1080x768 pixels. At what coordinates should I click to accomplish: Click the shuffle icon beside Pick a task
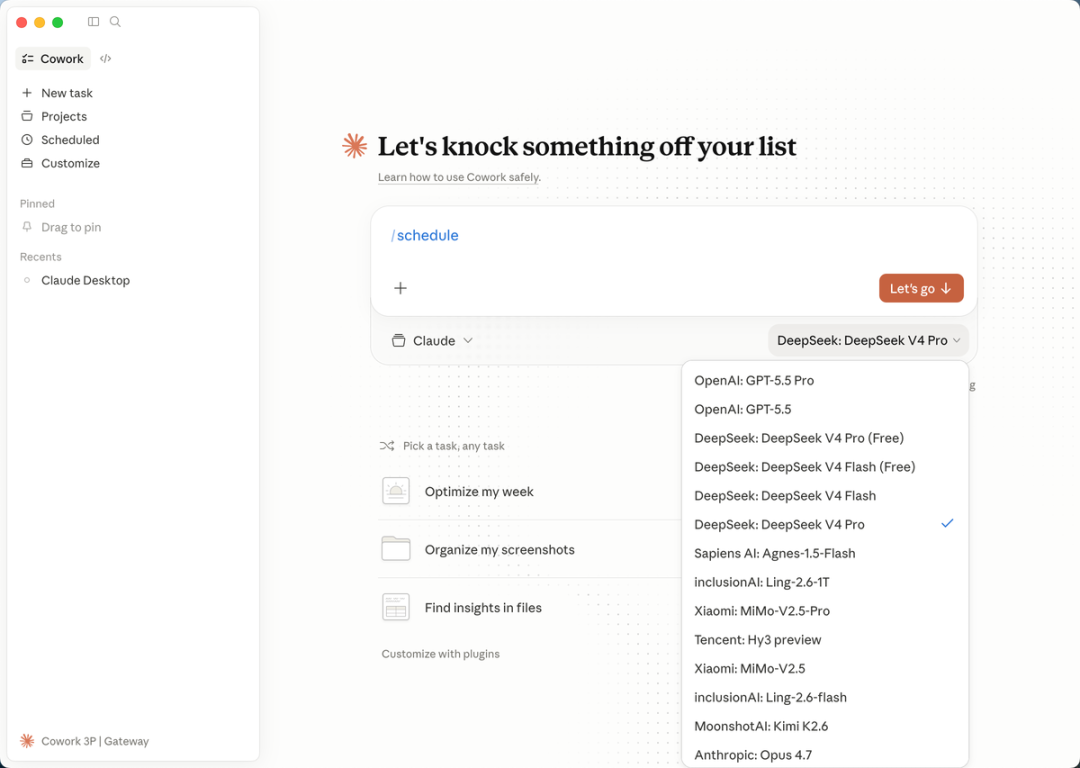(x=387, y=446)
